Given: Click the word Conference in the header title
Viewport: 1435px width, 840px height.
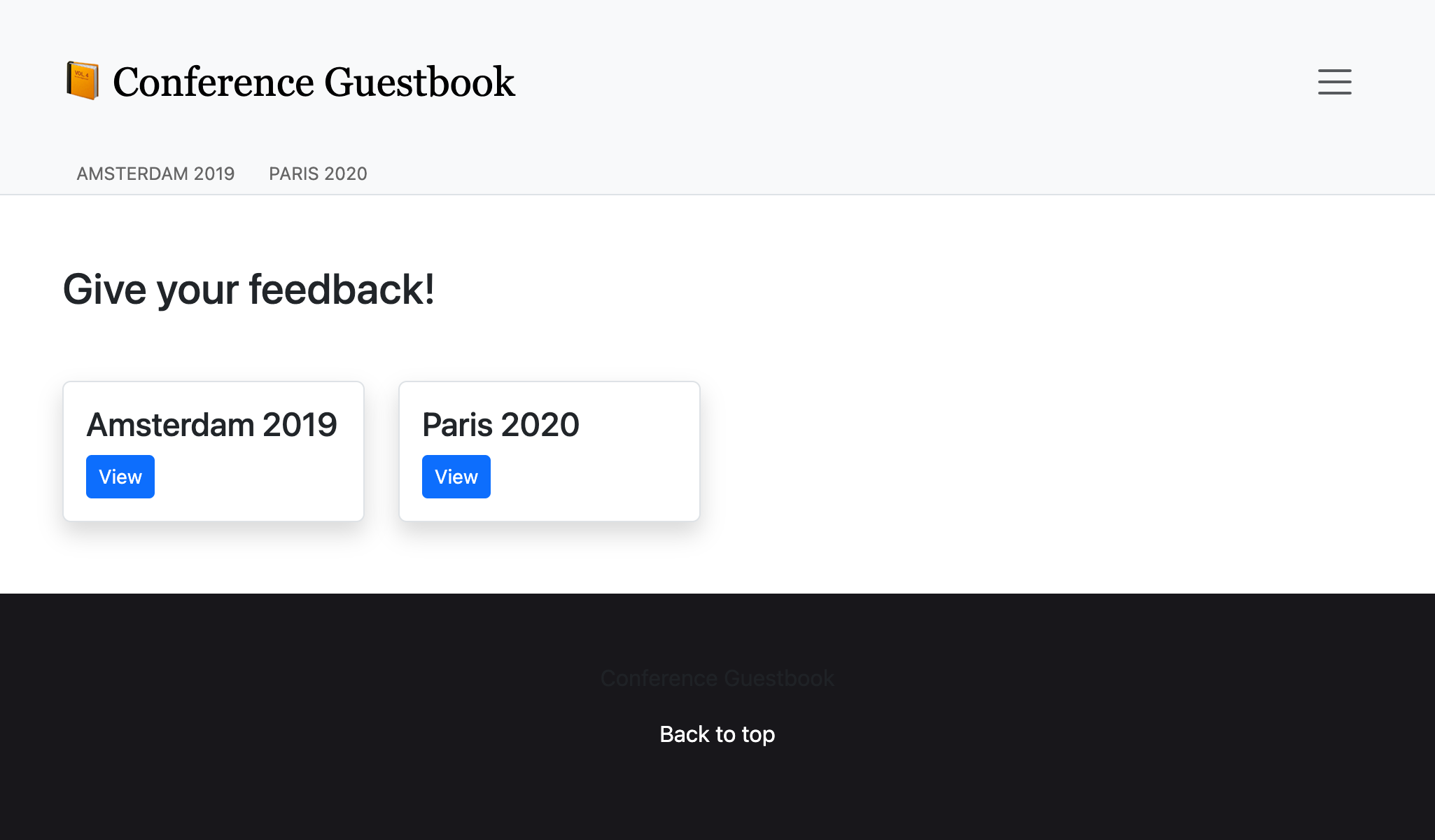Looking at the screenshot, I should [213, 82].
